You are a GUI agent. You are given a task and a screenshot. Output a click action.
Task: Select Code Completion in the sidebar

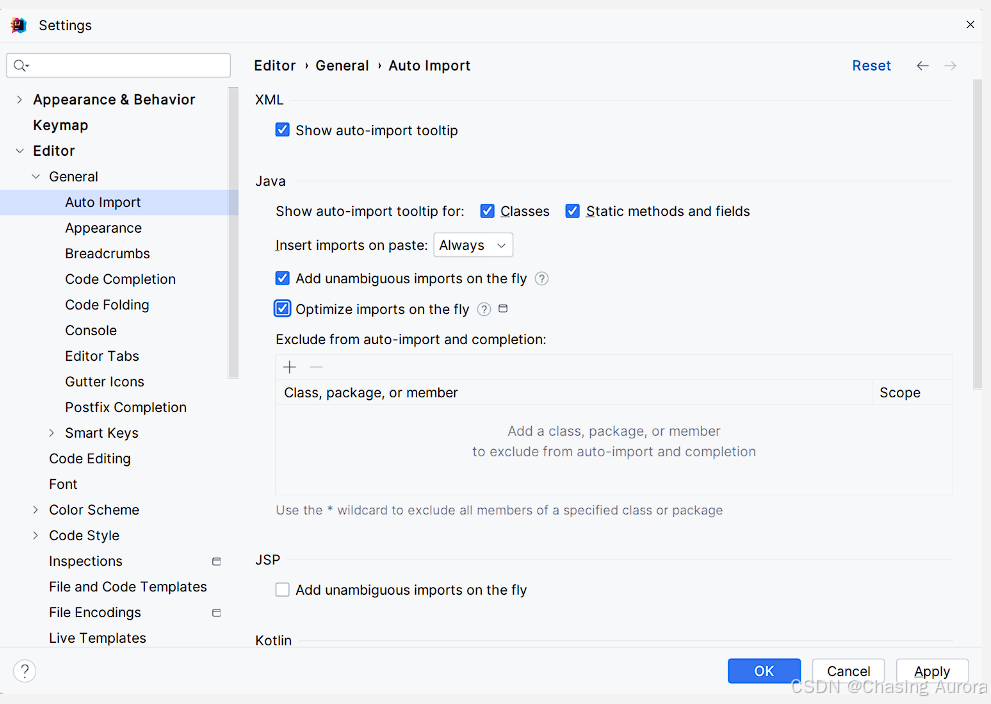[120, 279]
